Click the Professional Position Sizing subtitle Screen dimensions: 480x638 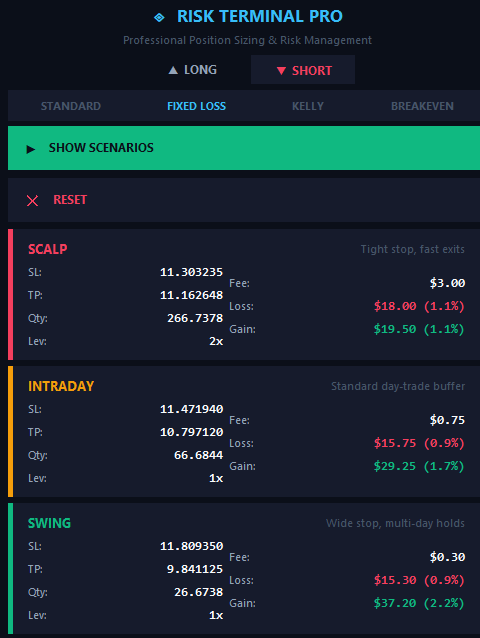(247, 40)
